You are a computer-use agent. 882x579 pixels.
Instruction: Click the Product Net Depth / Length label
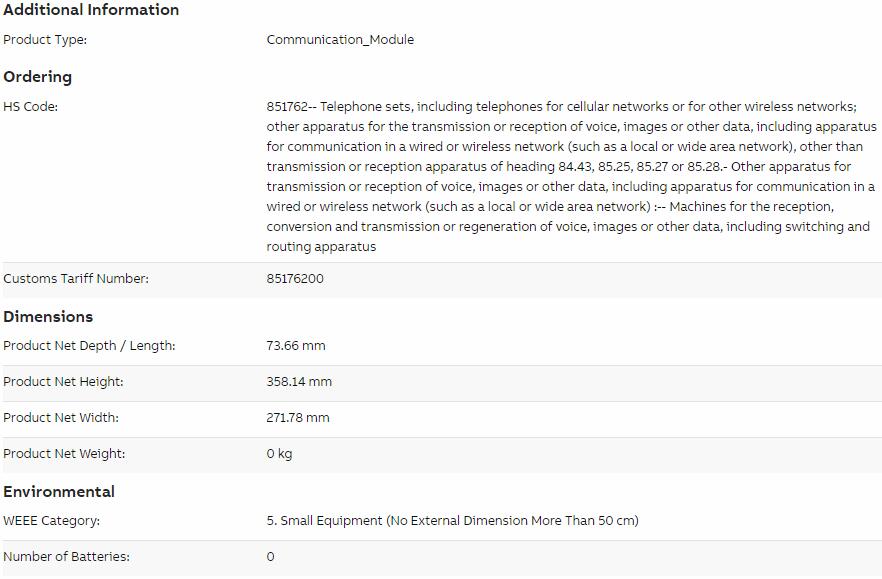point(89,345)
